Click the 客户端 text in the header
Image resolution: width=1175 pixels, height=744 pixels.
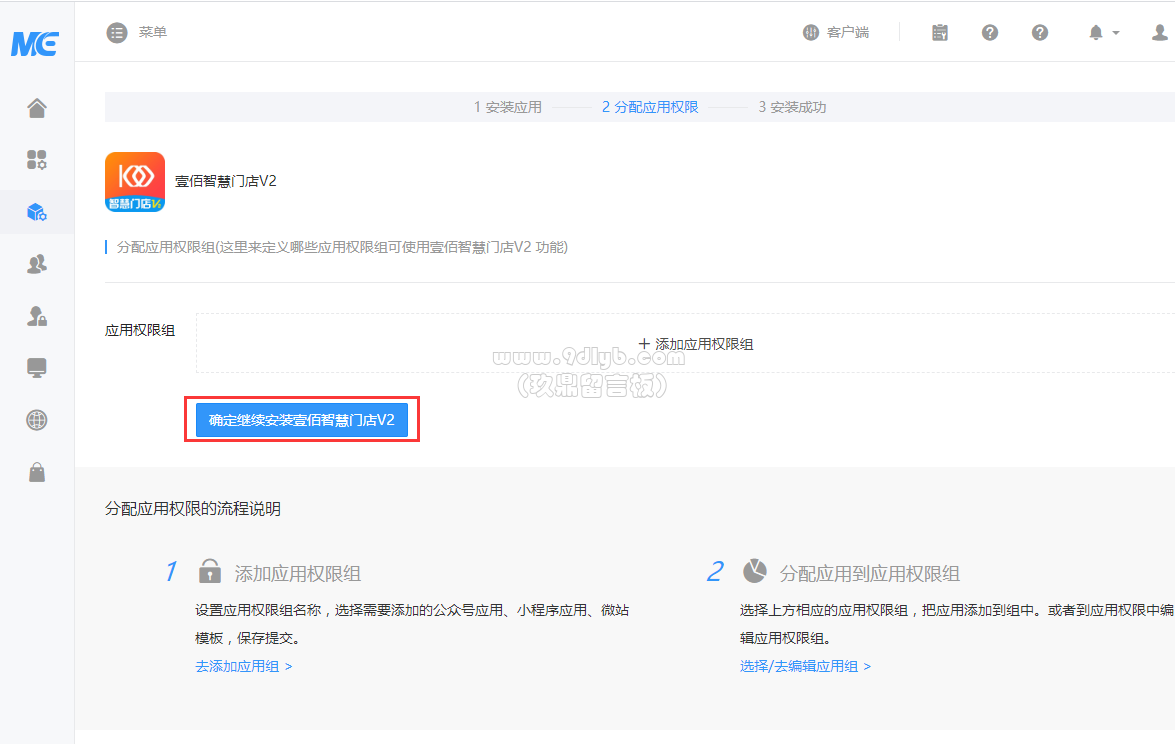[x=848, y=32]
